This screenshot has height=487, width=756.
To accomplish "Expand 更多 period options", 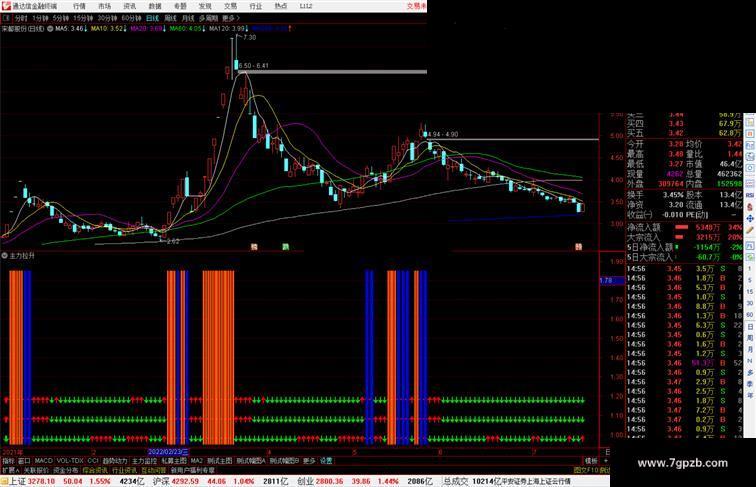I will 230,18.
